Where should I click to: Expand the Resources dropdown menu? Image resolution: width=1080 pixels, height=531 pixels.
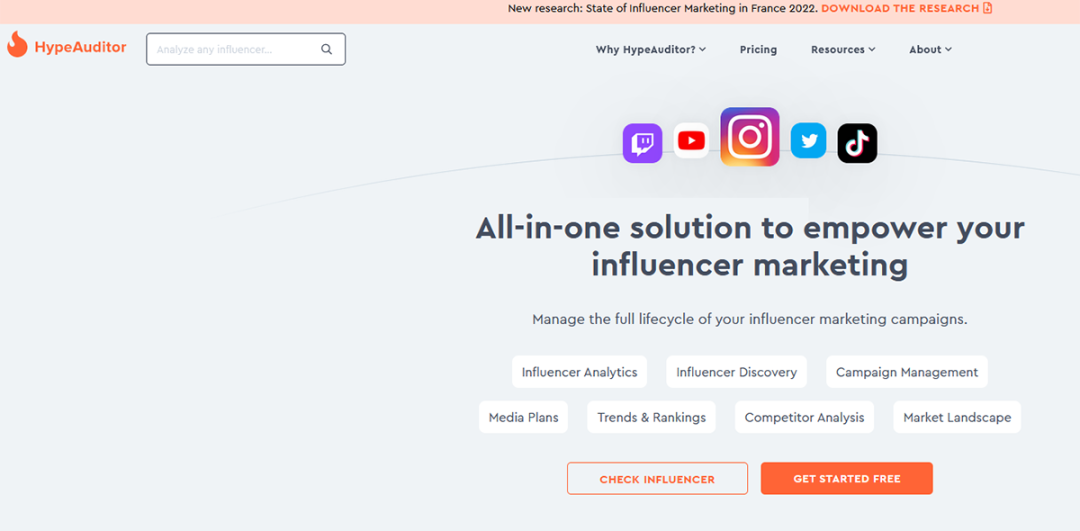coord(843,50)
